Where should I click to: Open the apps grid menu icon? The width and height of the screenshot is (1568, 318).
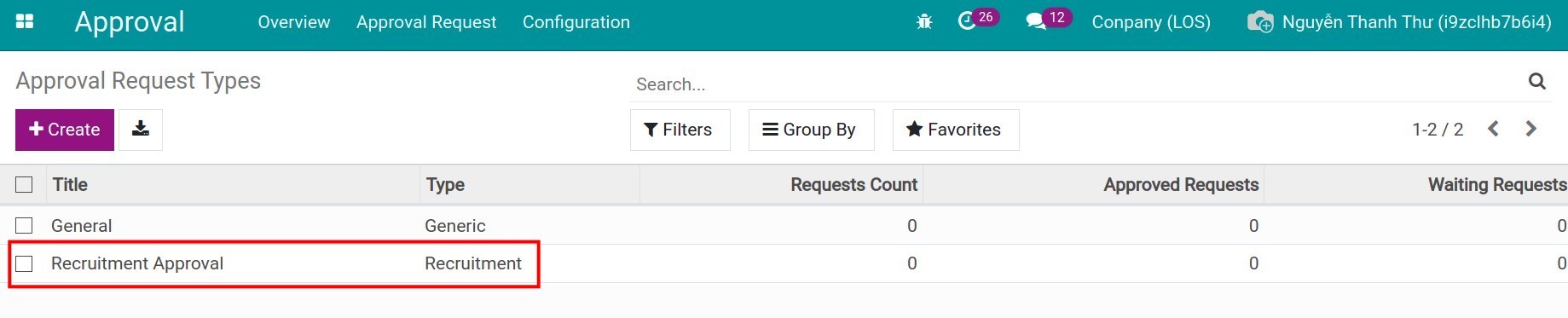(25, 21)
